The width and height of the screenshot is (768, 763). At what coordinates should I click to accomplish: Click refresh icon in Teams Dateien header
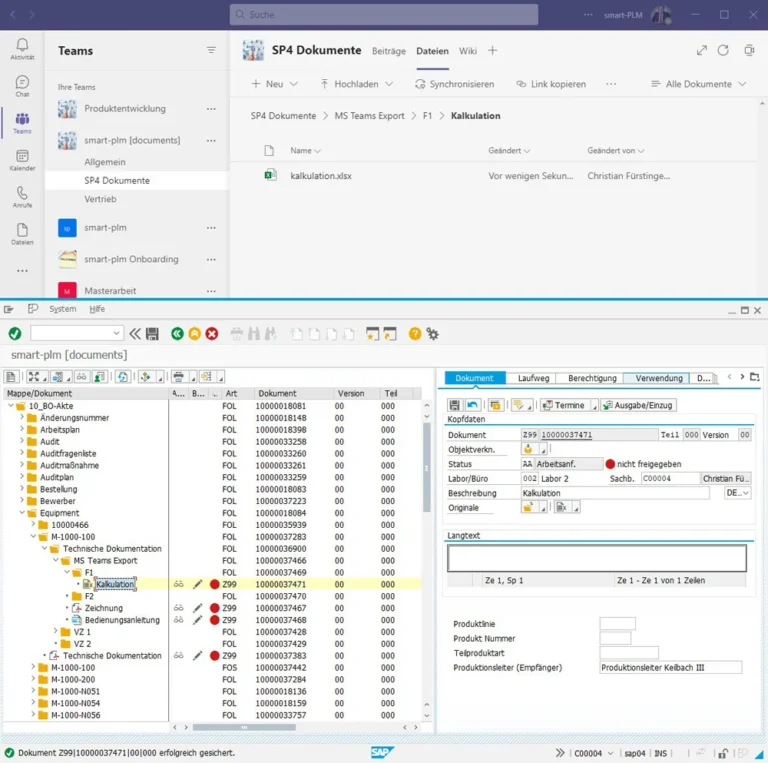click(x=723, y=50)
